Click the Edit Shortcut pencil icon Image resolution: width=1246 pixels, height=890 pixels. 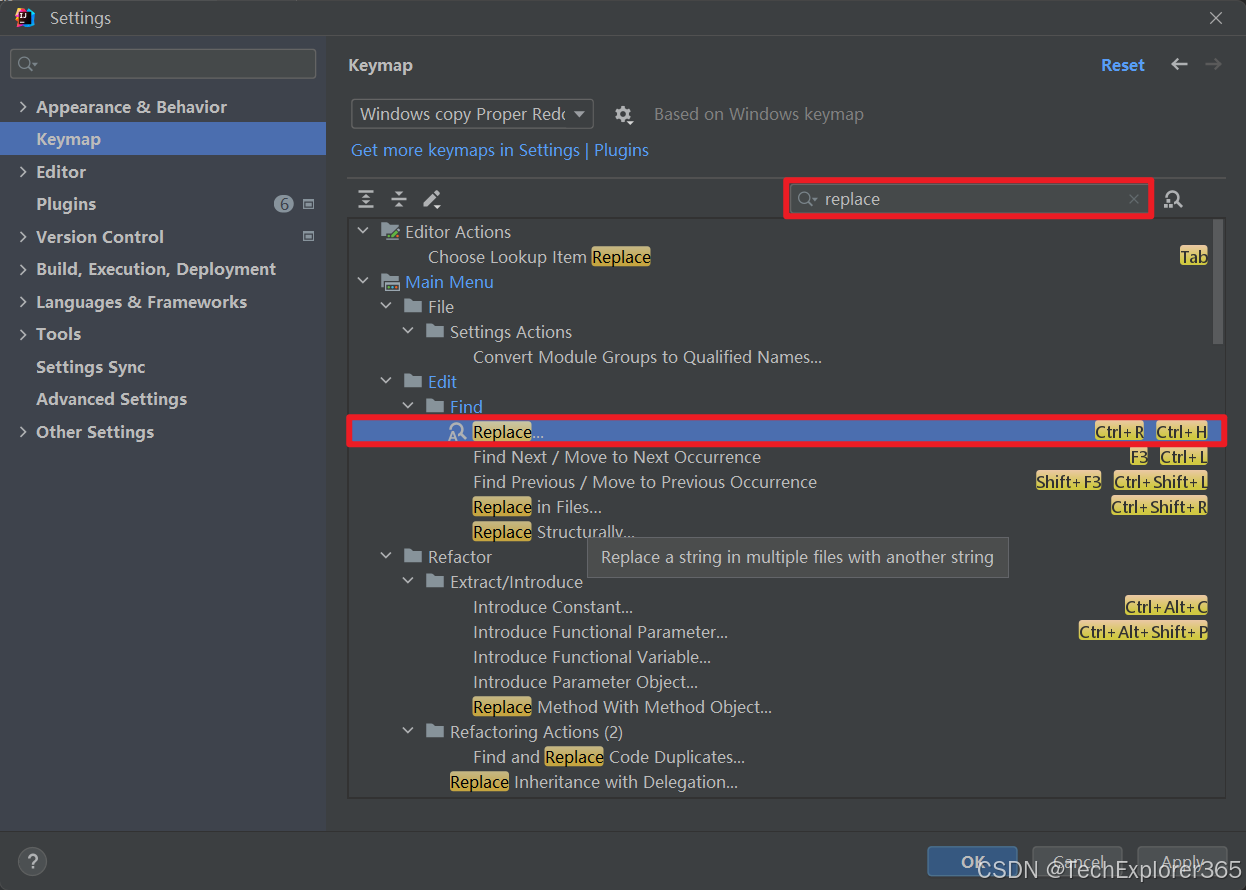(432, 199)
